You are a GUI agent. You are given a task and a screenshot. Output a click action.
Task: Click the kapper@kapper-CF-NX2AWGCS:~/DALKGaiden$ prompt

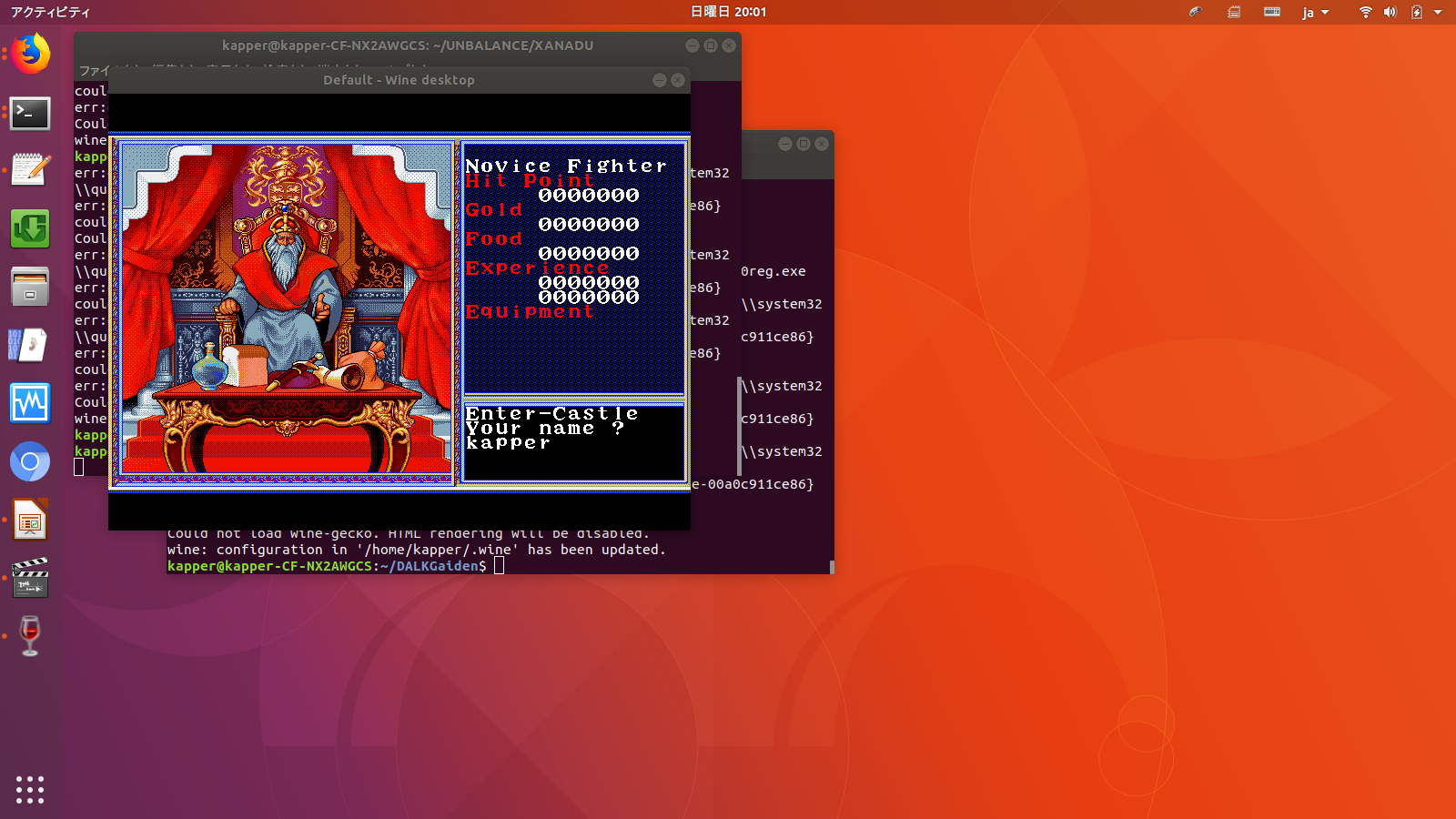click(x=327, y=566)
